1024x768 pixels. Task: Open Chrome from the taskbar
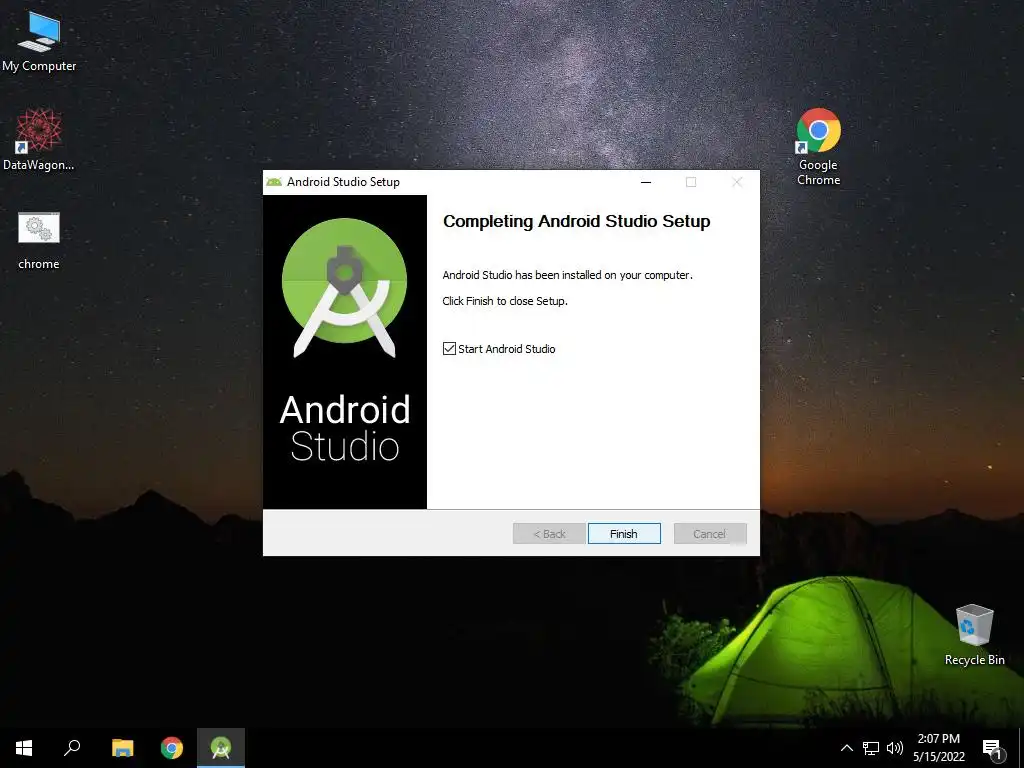[172, 748]
